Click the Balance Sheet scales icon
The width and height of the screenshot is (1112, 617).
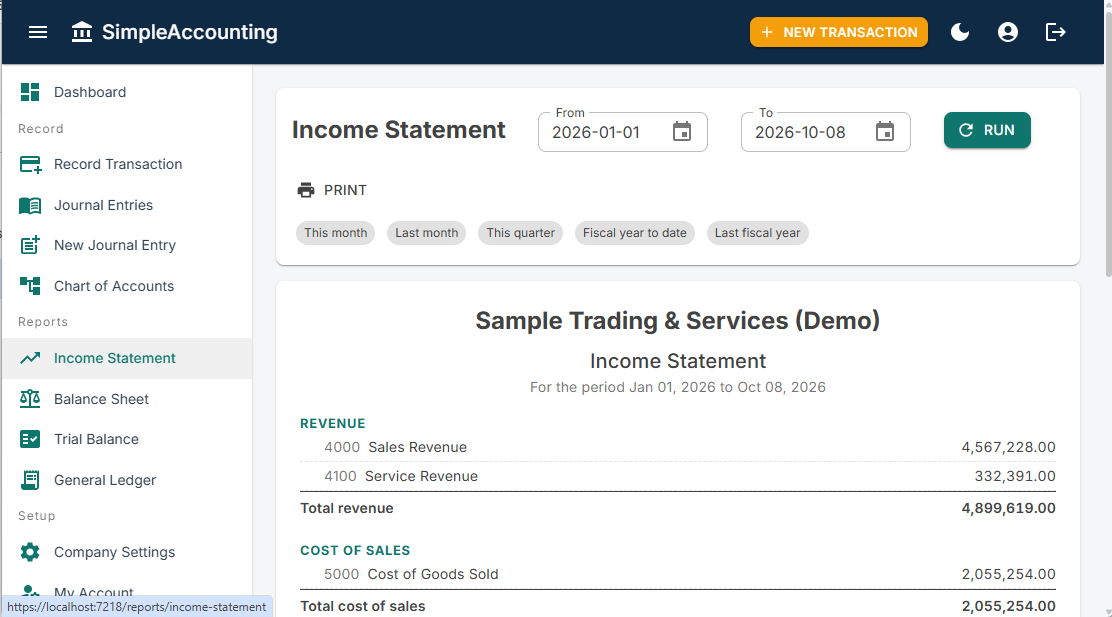[30, 399]
